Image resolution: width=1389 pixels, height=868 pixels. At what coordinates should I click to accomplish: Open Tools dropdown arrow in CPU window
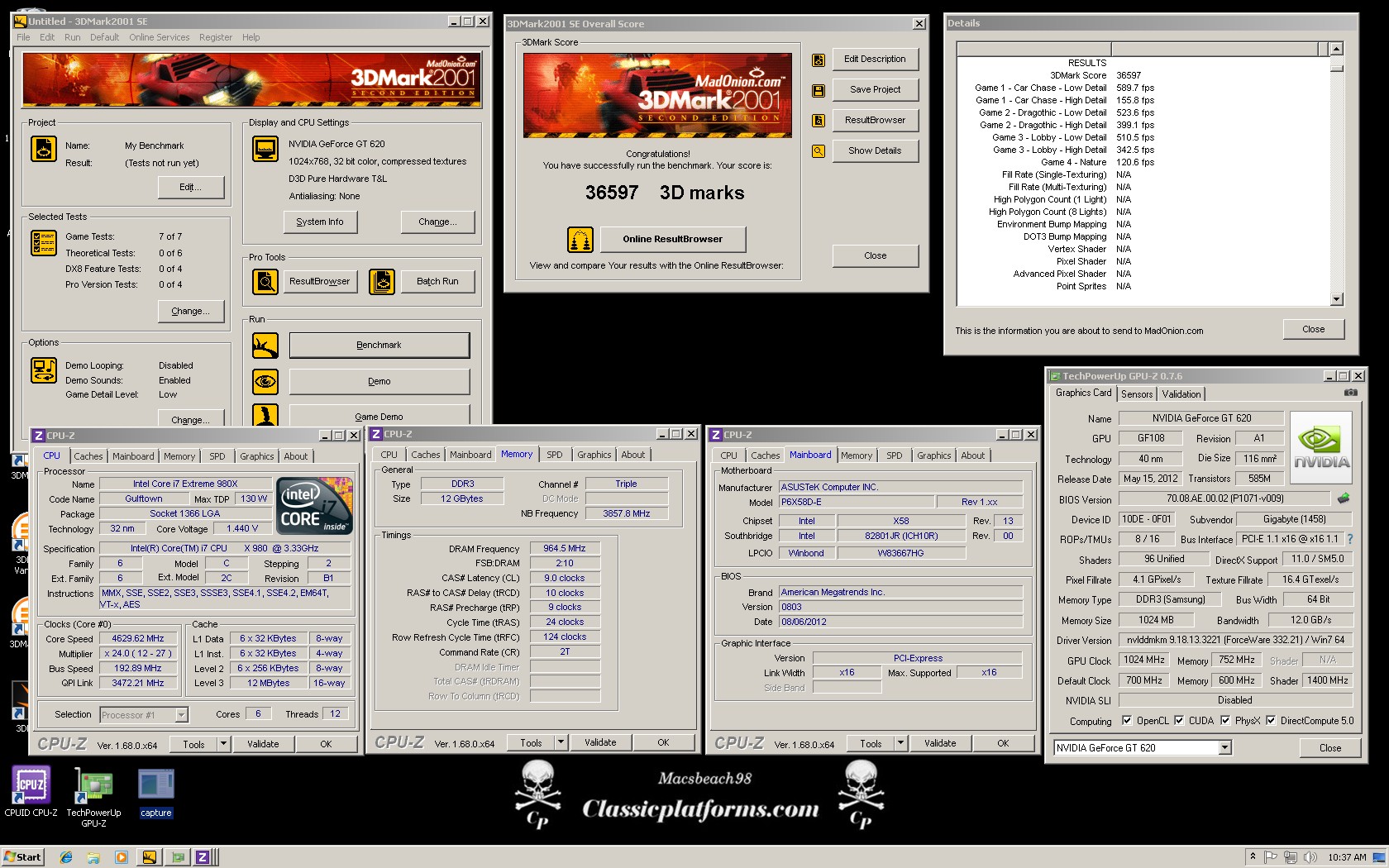(x=223, y=744)
